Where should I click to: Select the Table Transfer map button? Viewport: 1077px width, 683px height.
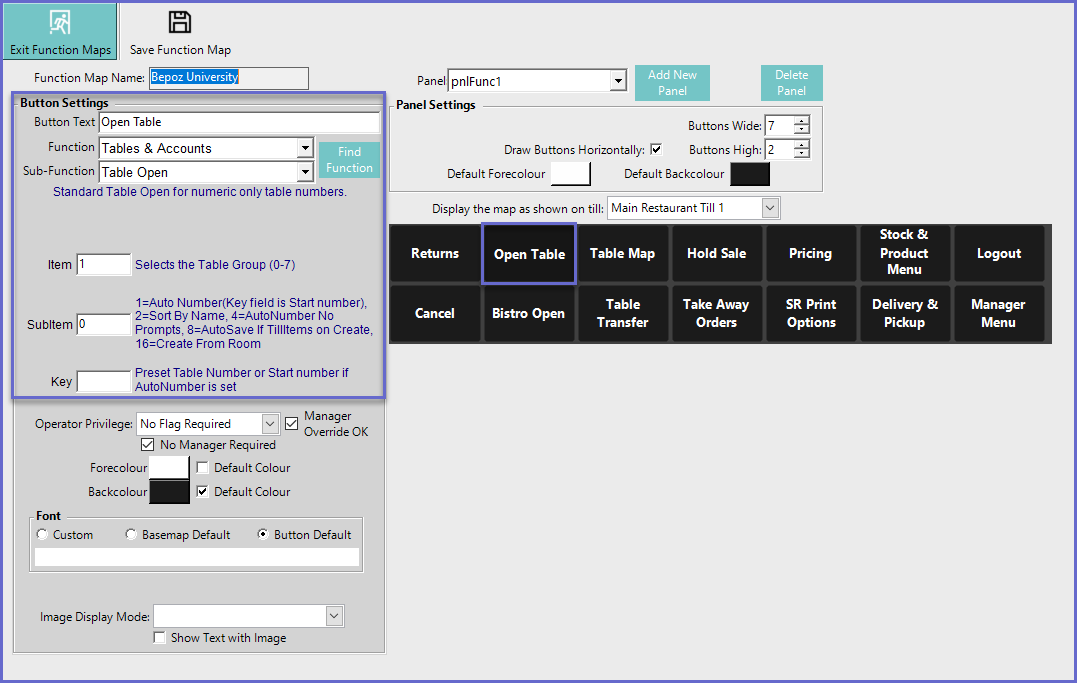tap(622, 313)
